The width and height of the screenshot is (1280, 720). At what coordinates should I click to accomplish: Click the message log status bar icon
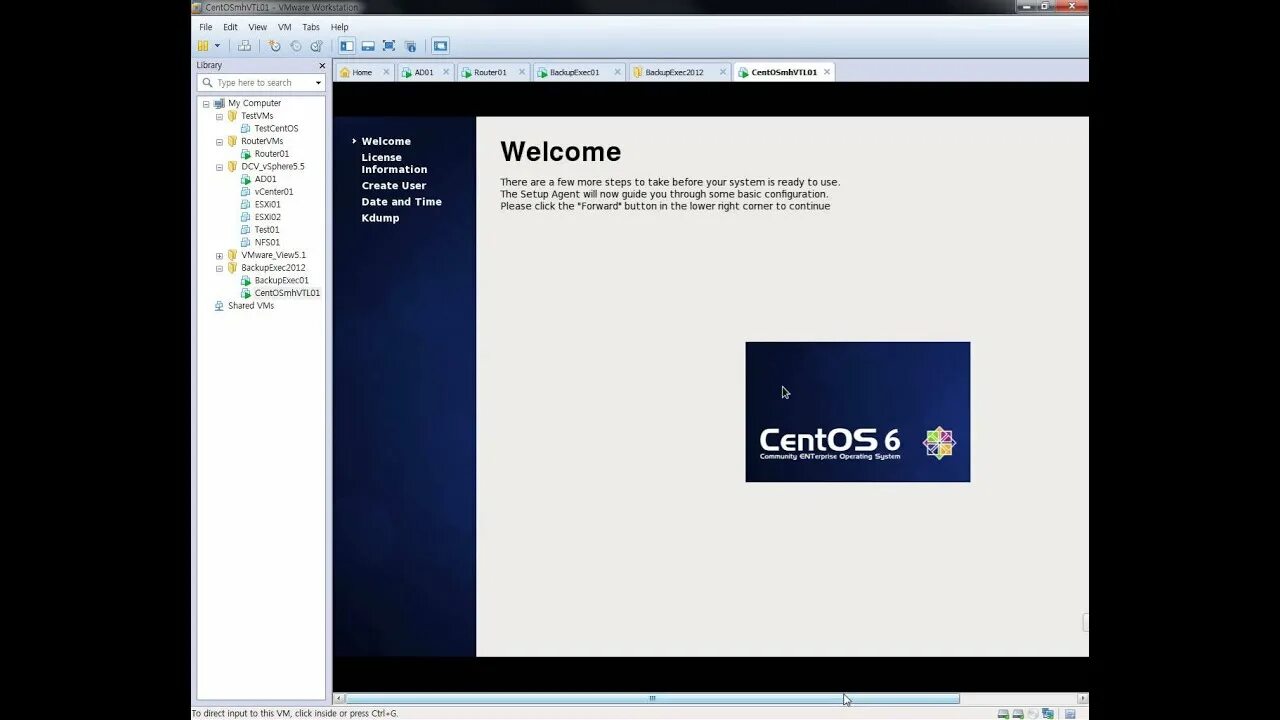pos(1070,714)
